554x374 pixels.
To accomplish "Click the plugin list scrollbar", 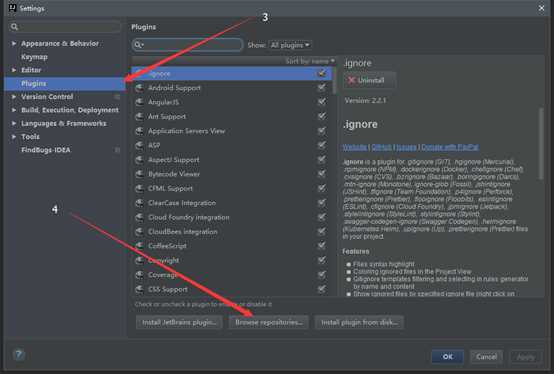I will click(x=335, y=80).
